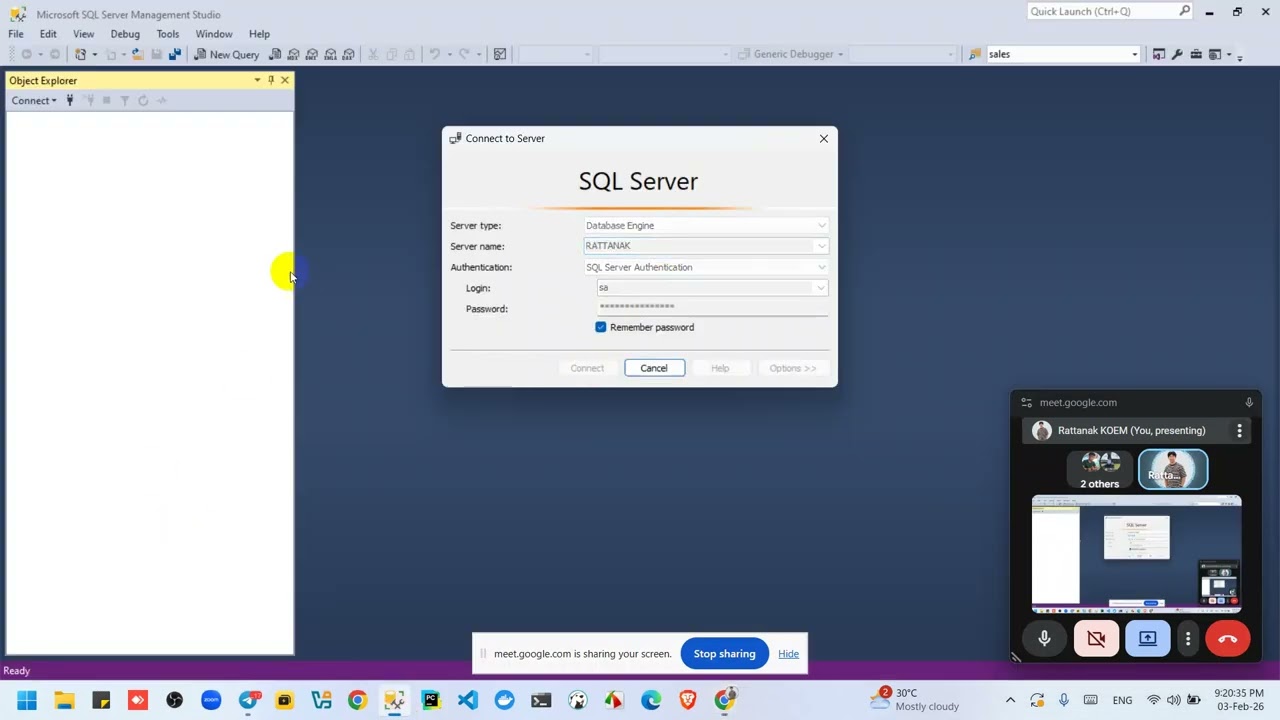Open Visual Studio Code from taskbar

click(468, 700)
